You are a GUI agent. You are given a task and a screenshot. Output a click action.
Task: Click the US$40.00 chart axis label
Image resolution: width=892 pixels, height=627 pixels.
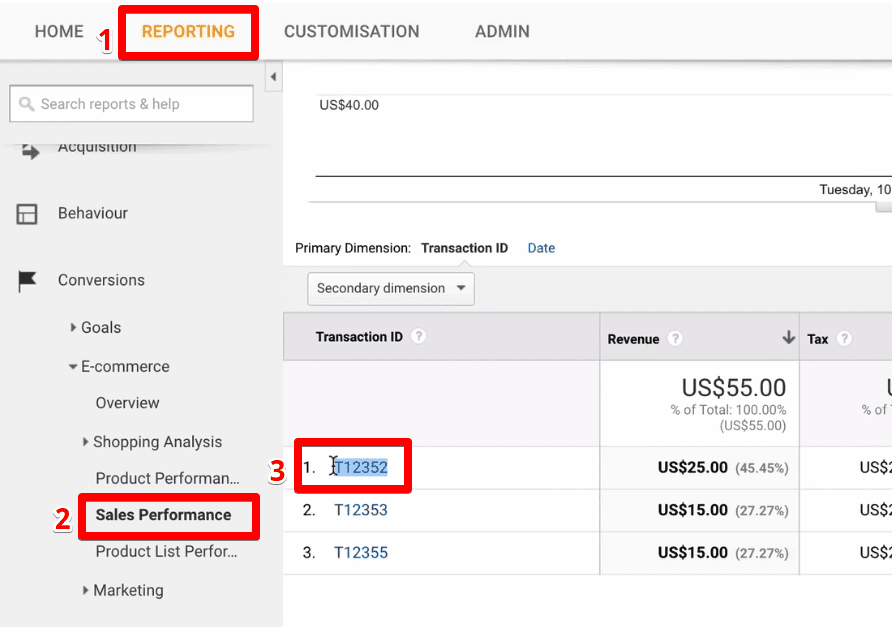(x=349, y=105)
